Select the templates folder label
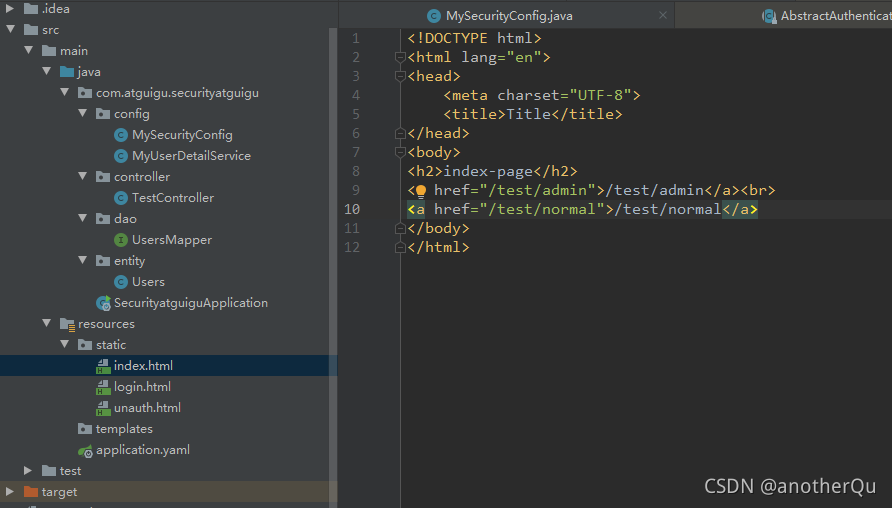 point(124,429)
